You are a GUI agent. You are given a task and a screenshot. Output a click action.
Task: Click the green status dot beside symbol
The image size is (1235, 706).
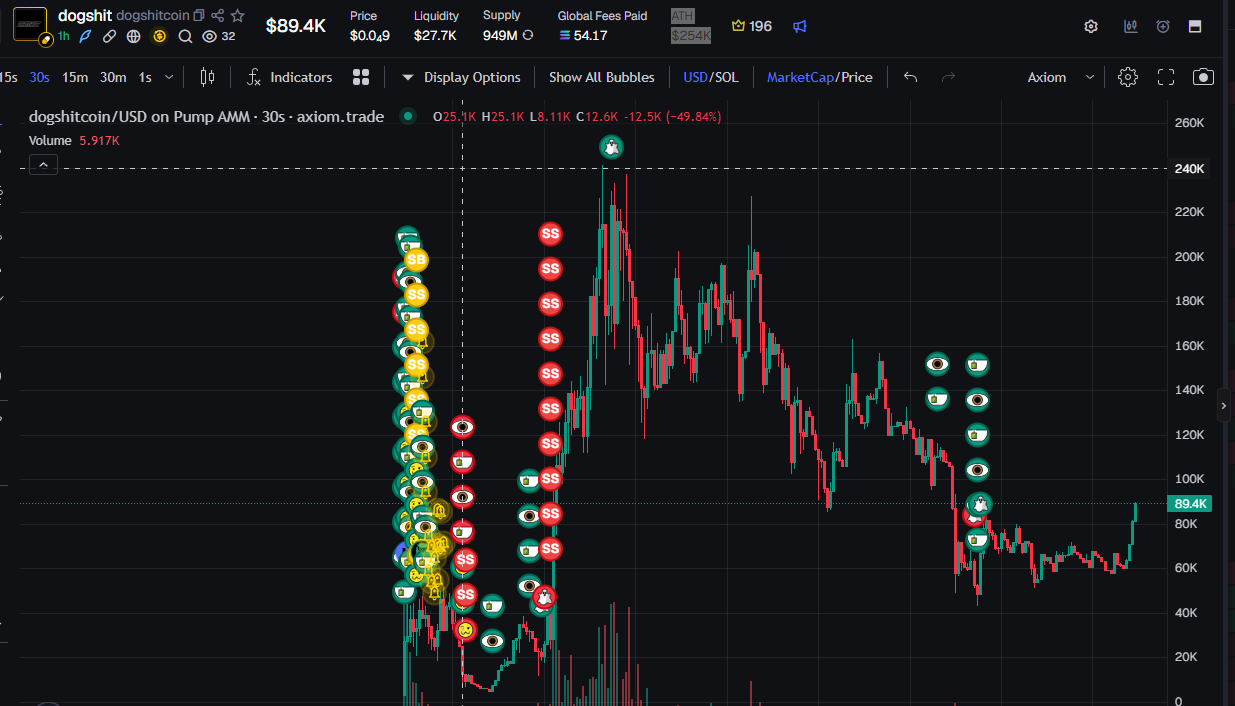(x=407, y=117)
